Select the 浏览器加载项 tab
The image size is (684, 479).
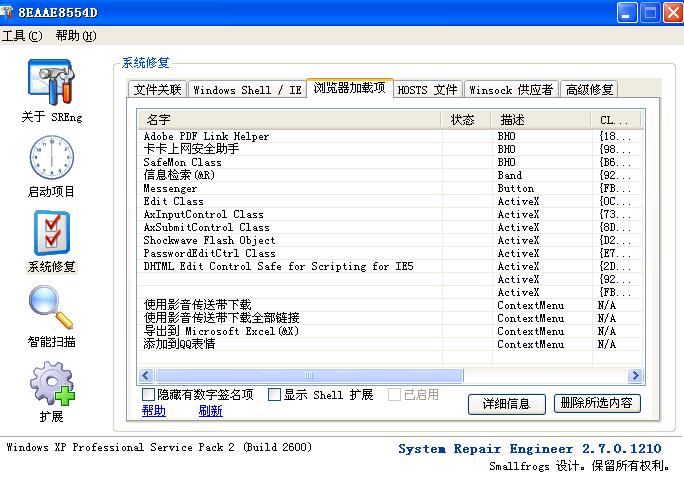pyautogui.click(x=349, y=88)
